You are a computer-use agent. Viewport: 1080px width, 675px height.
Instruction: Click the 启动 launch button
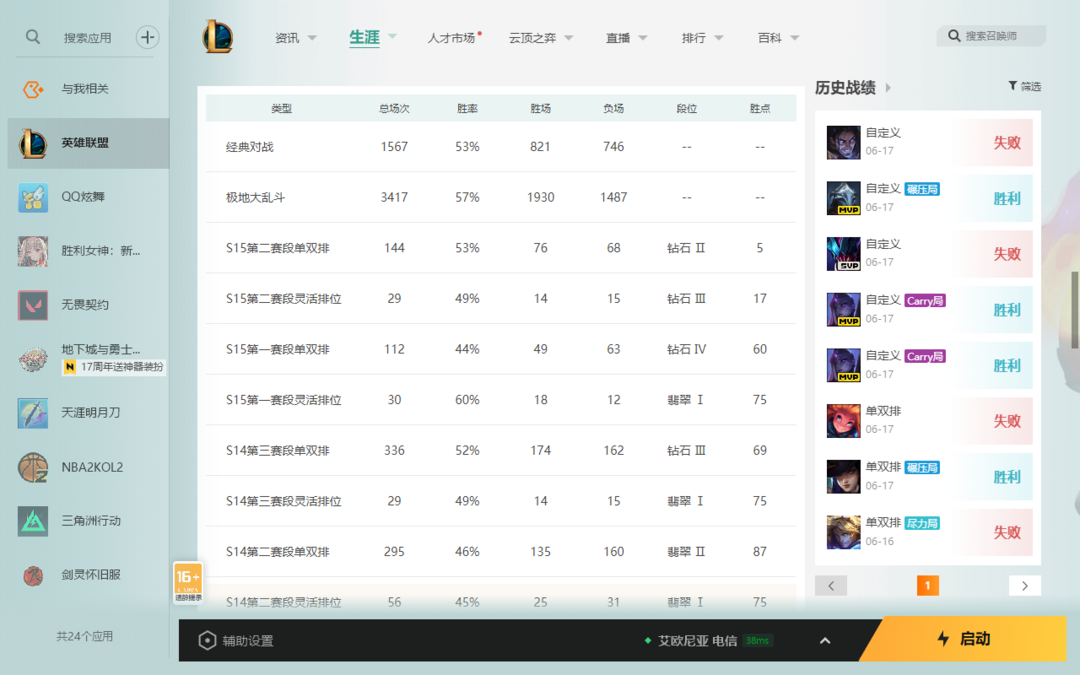pyautogui.click(x=966, y=639)
